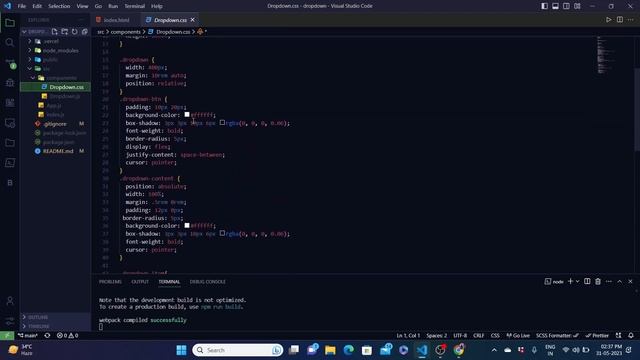Screen dimensions: 640x360
Task: Toggle secondary side bar in title bar
Action: [567, 6]
